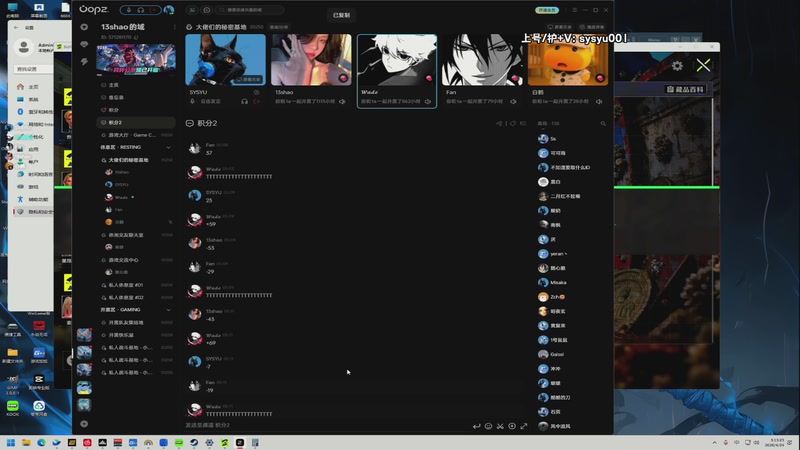Expand the message input box

pos(524,426)
